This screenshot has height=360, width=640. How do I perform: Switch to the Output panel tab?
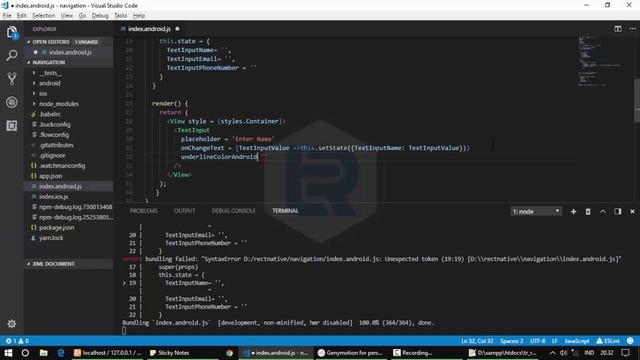[184, 211]
